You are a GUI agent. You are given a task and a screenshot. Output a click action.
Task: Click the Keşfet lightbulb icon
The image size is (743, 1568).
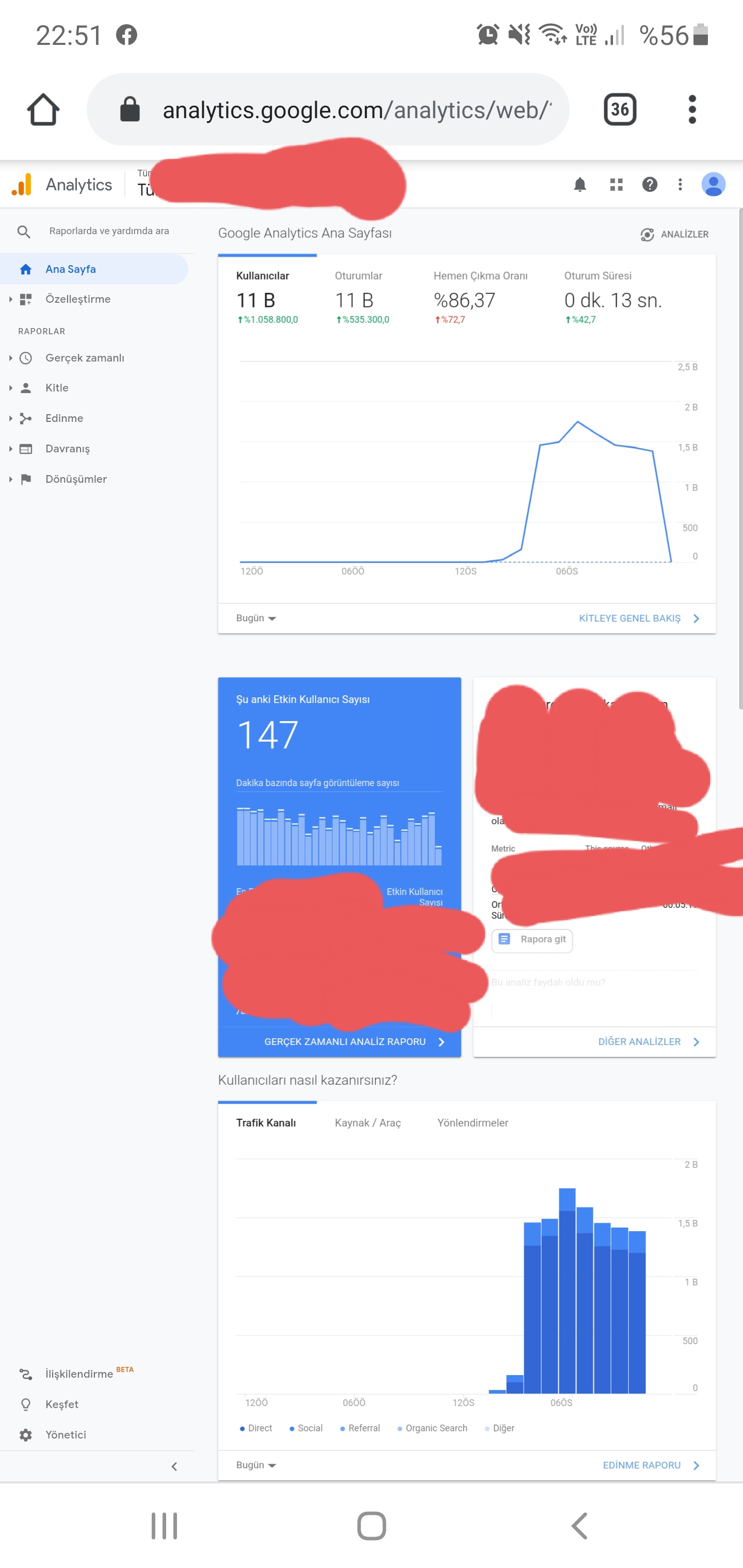pos(26,1404)
